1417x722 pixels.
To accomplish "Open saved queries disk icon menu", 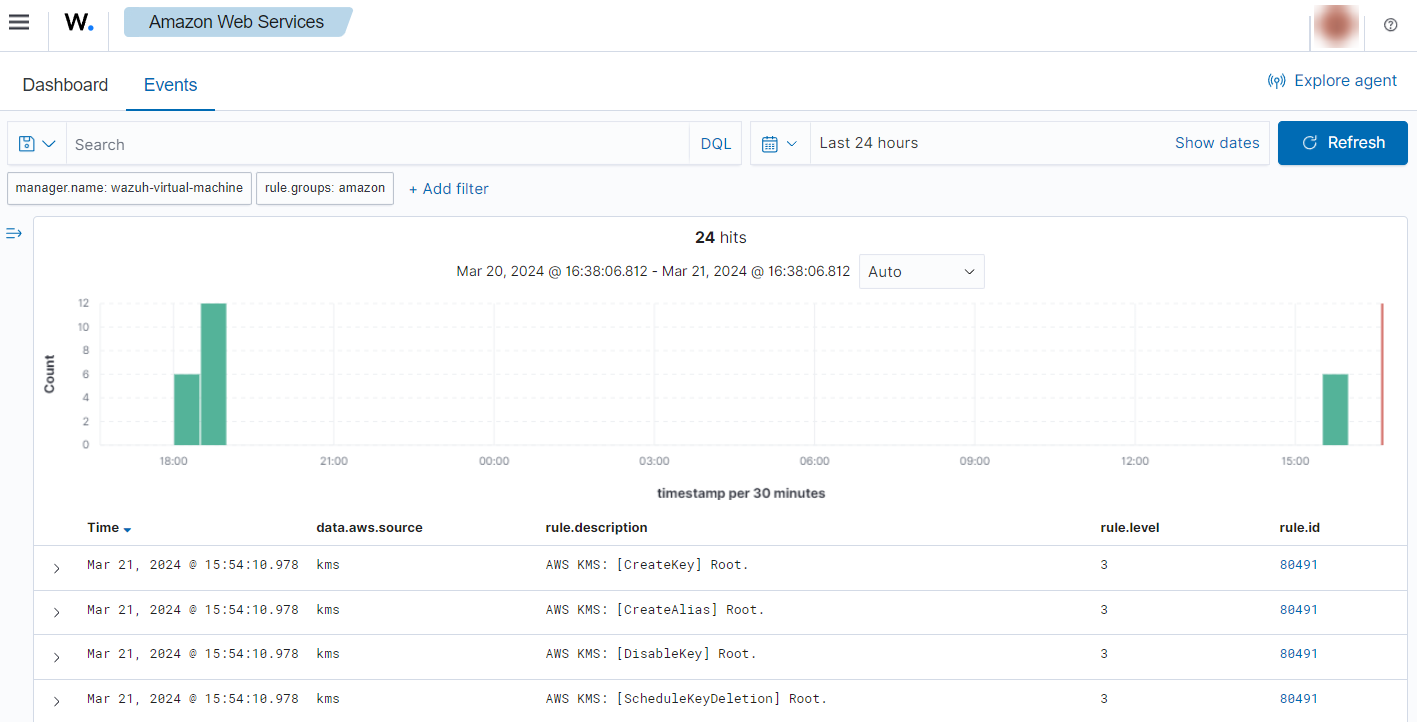I will (37, 144).
